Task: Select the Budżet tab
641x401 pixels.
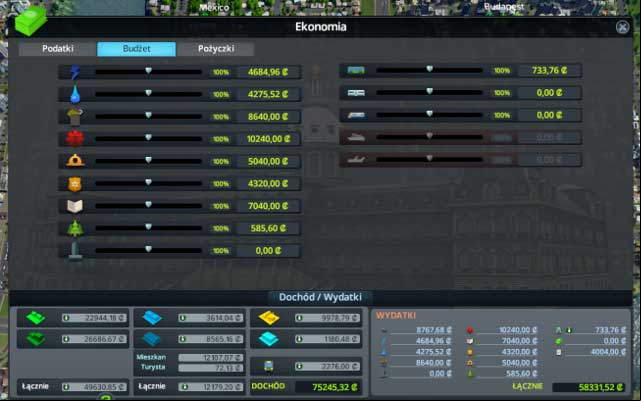Action: point(137,49)
